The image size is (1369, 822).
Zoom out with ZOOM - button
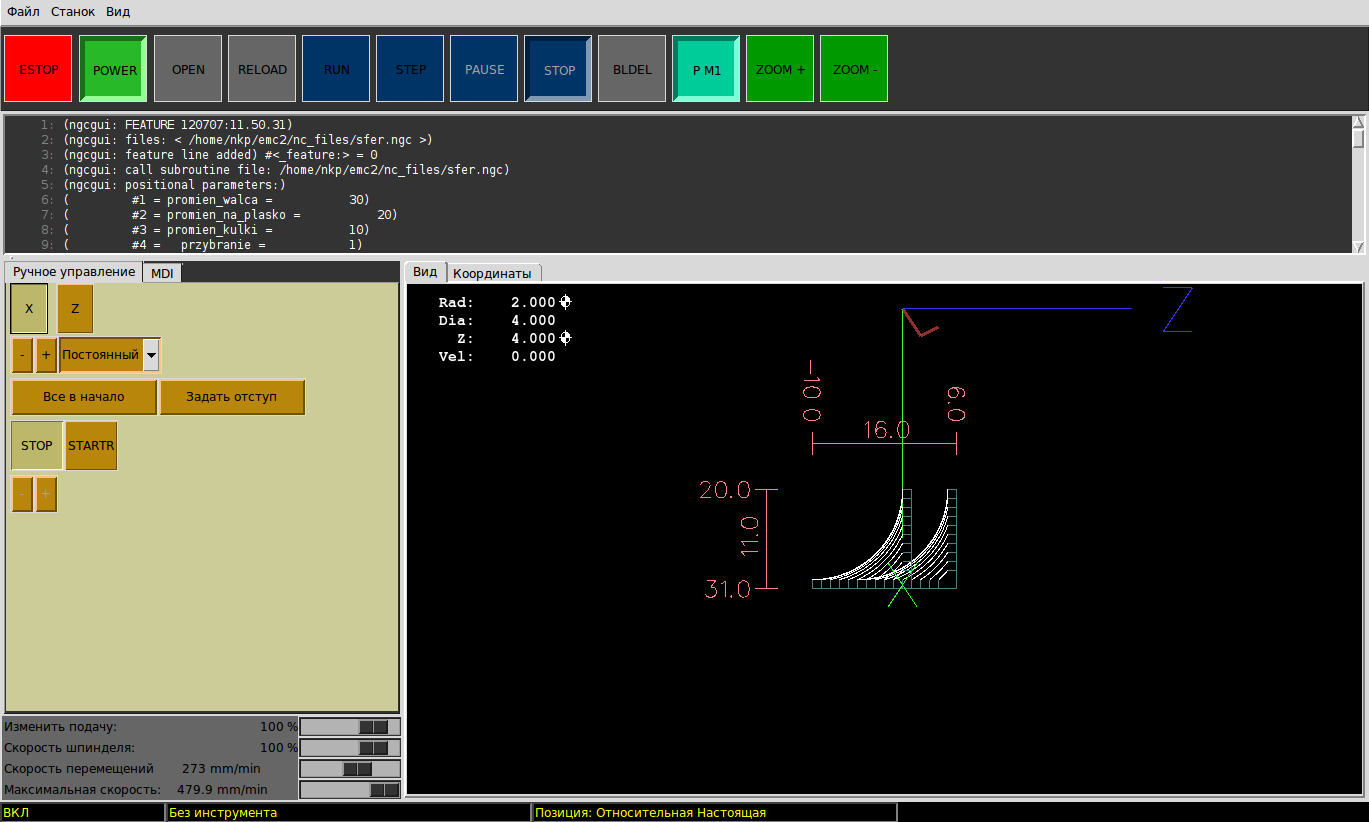click(854, 69)
